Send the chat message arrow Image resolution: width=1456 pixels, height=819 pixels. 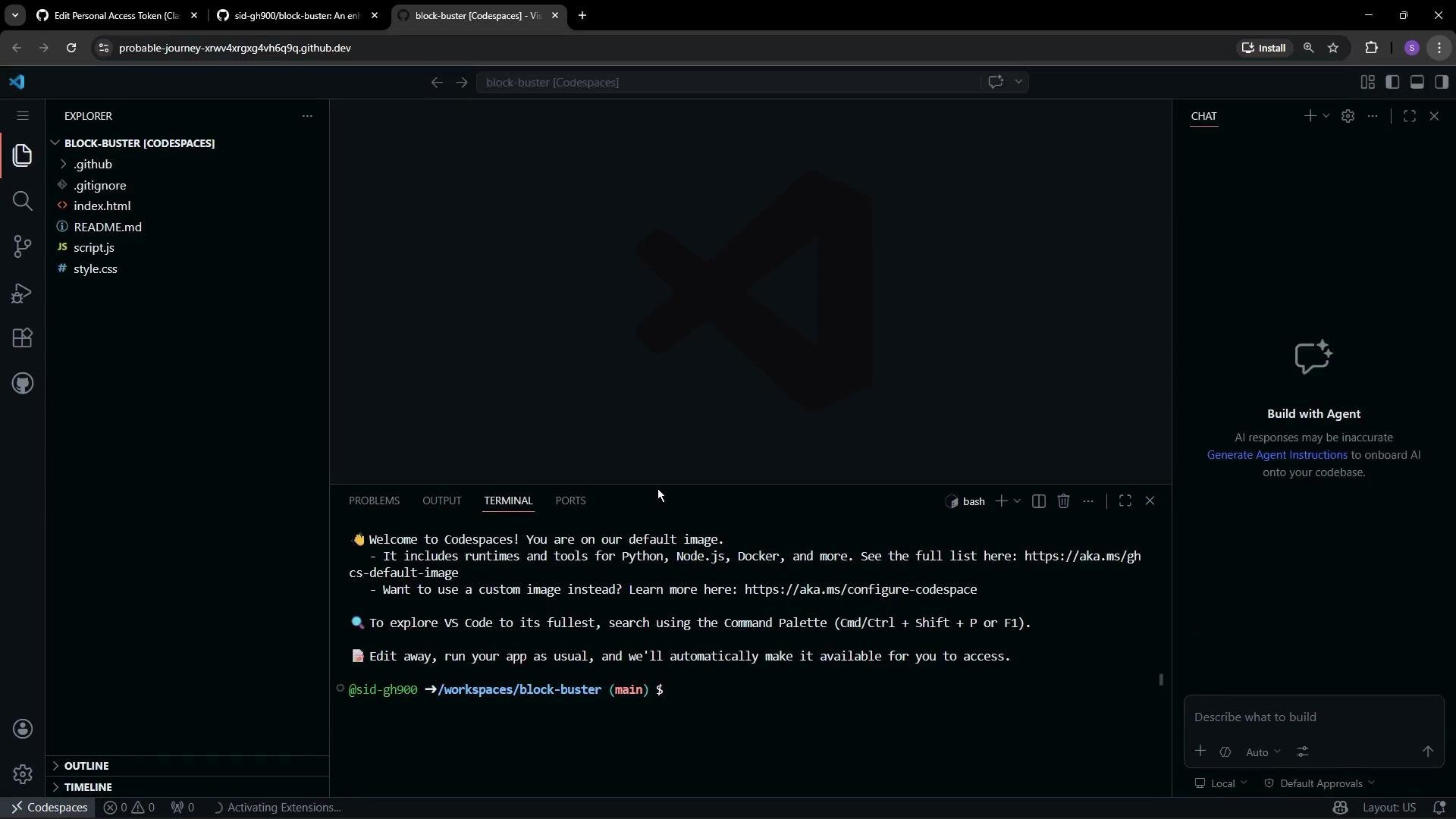coord(1428,752)
